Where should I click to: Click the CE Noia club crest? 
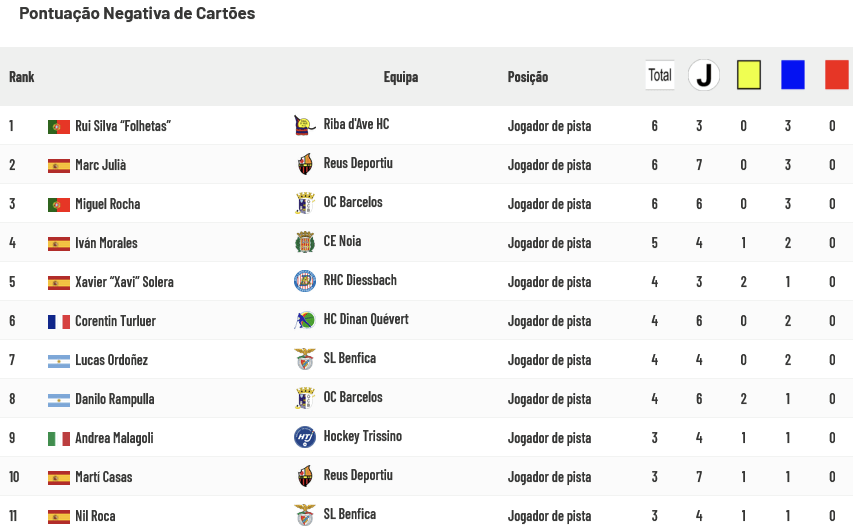(305, 242)
